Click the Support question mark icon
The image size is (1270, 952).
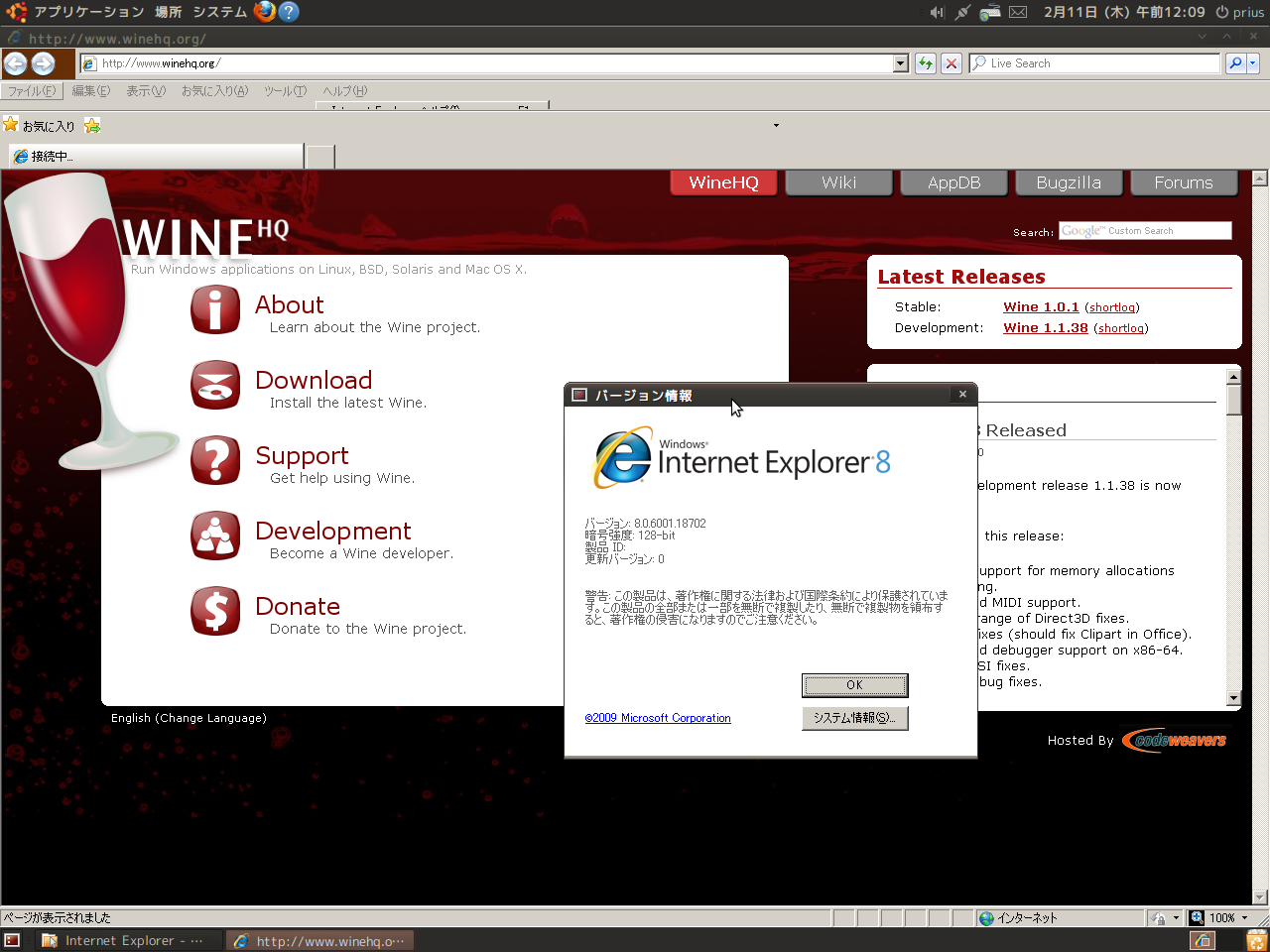coord(215,460)
